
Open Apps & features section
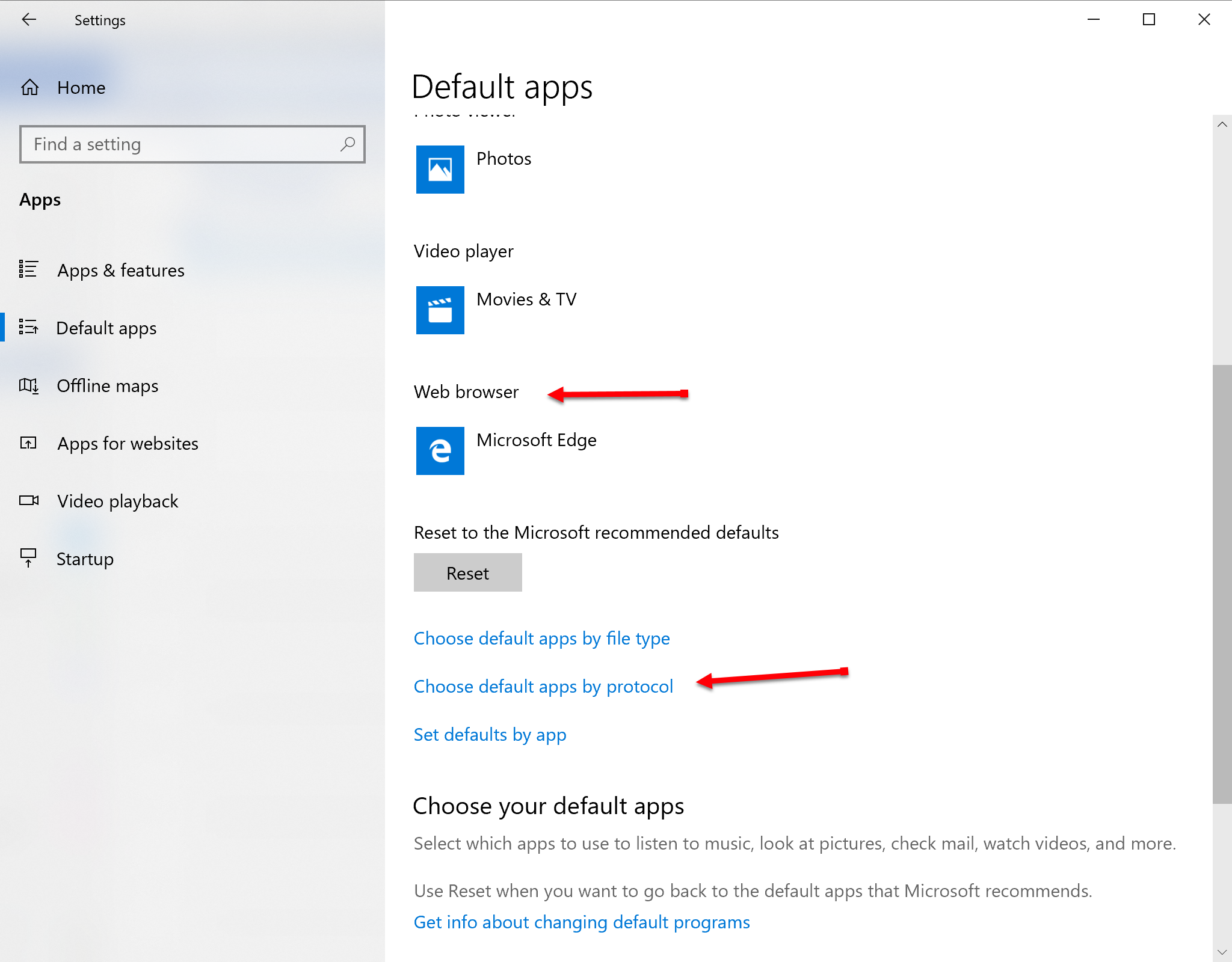click(121, 270)
